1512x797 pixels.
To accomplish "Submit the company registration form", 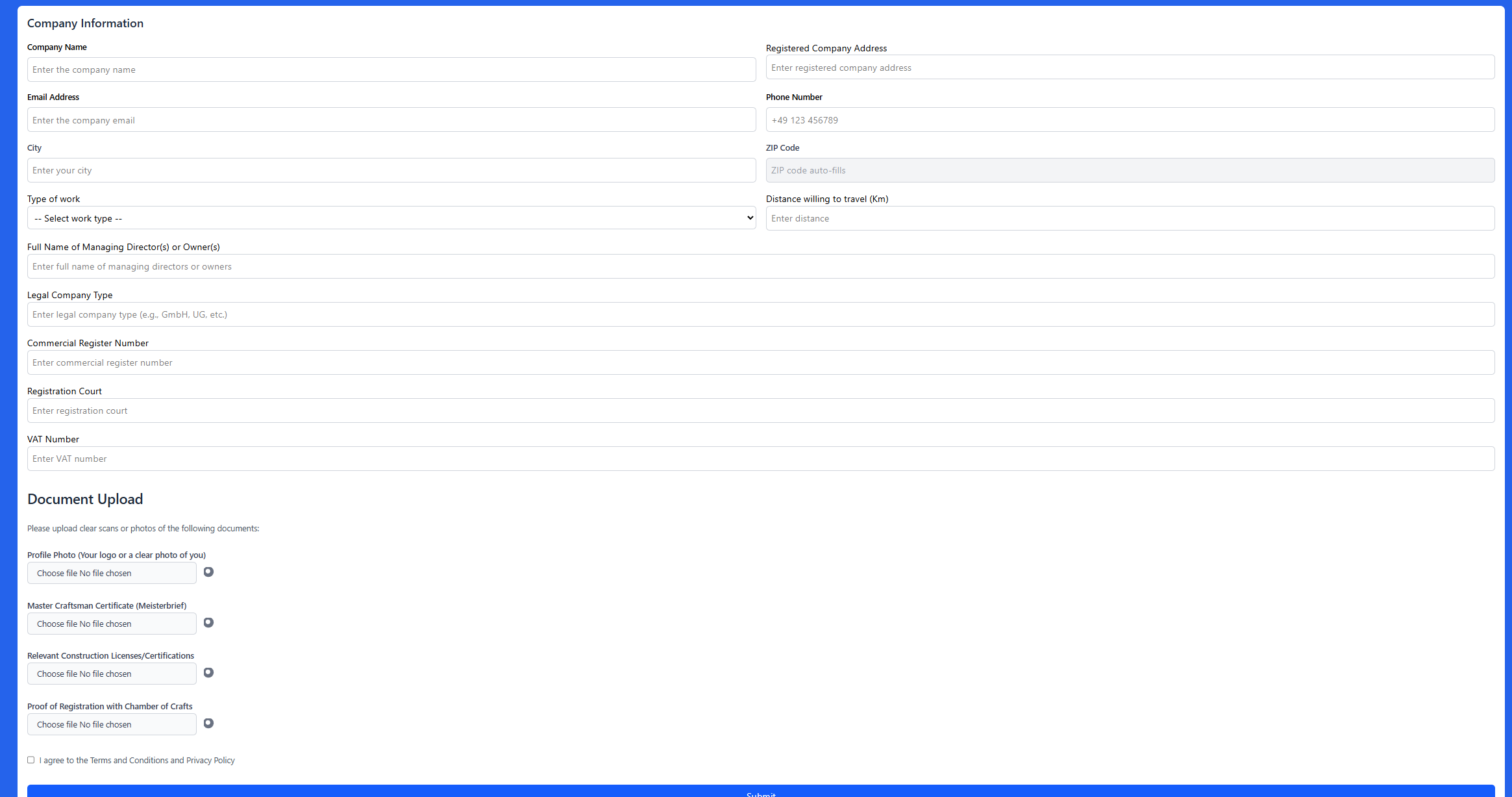I will pos(761,791).
